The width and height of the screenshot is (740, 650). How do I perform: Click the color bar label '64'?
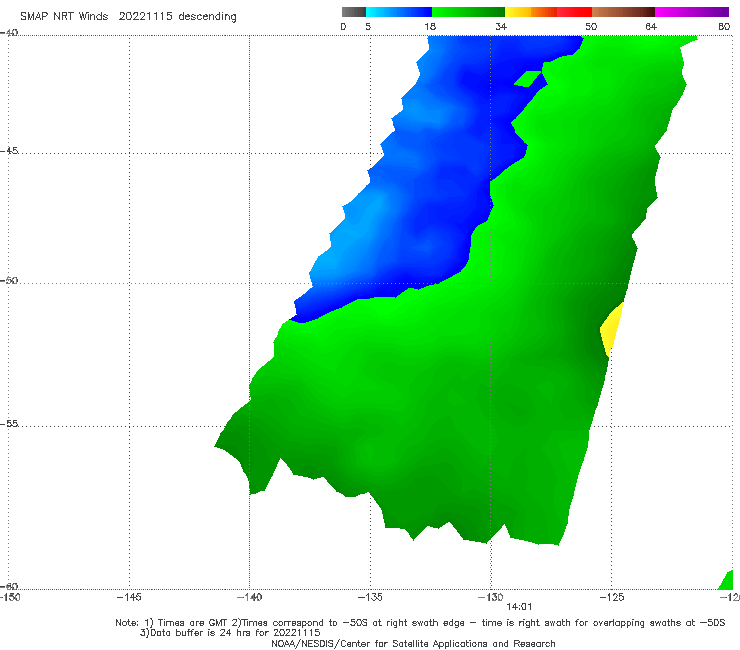(651, 26)
